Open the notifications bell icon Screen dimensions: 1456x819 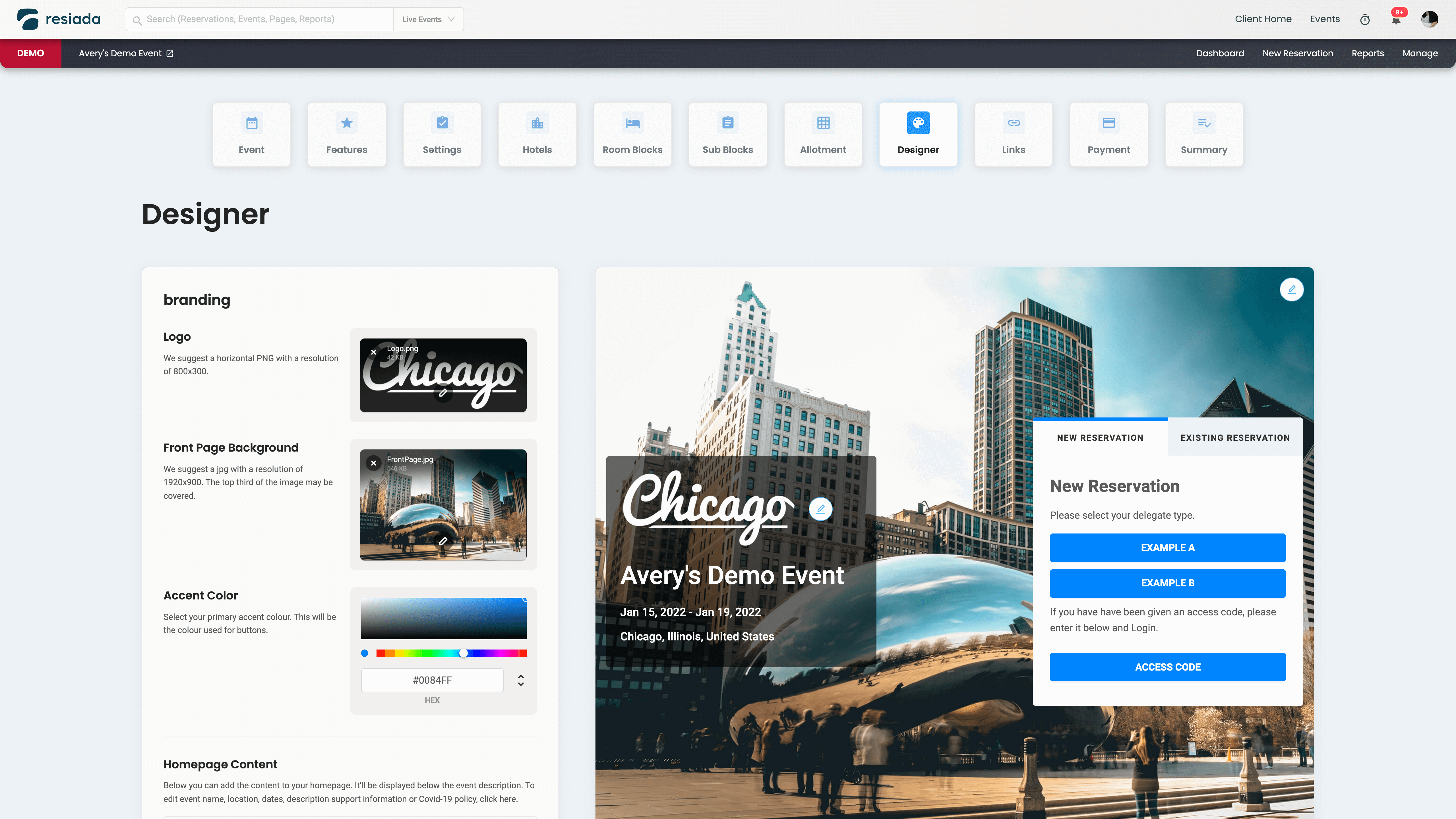(x=1395, y=20)
